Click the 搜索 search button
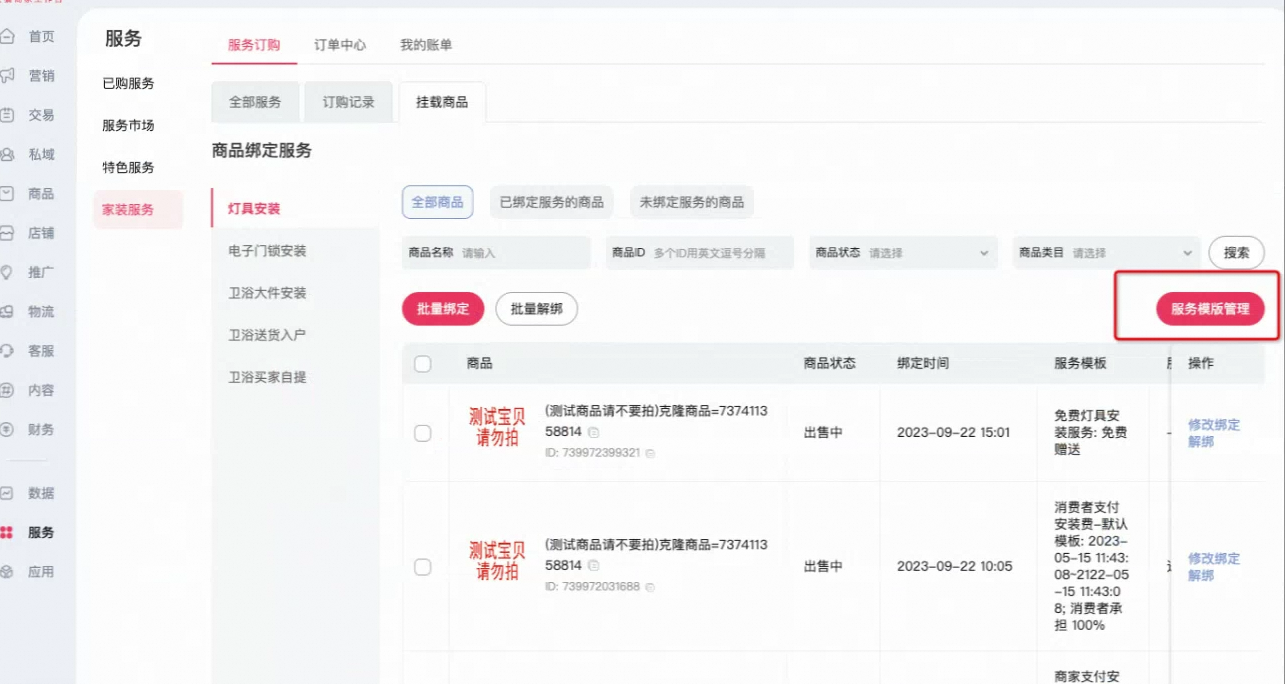1285x684 pixels. [x=1237, y=253]
